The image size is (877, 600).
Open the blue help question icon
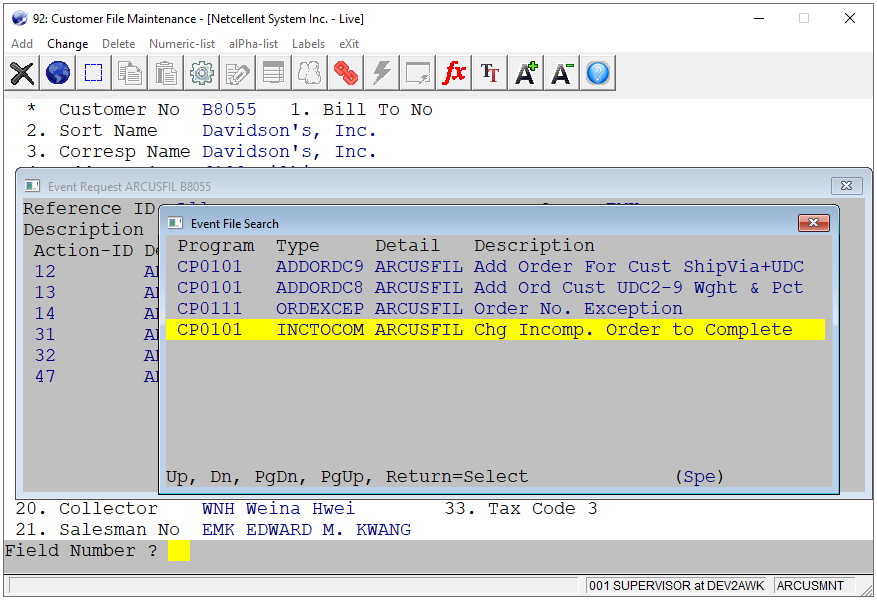pyautogui.click(x=597, y=73)
